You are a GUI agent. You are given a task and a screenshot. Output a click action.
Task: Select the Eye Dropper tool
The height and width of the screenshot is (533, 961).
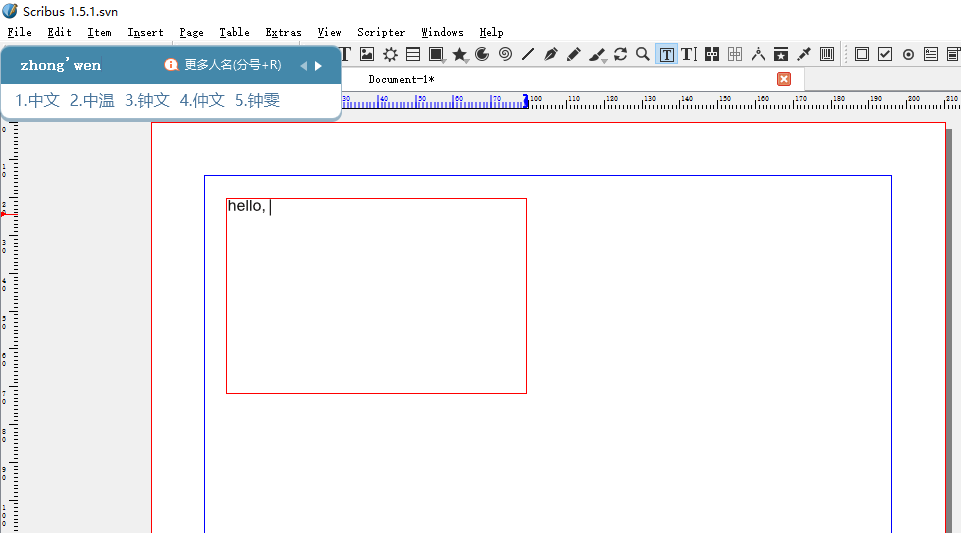point(804,54)
